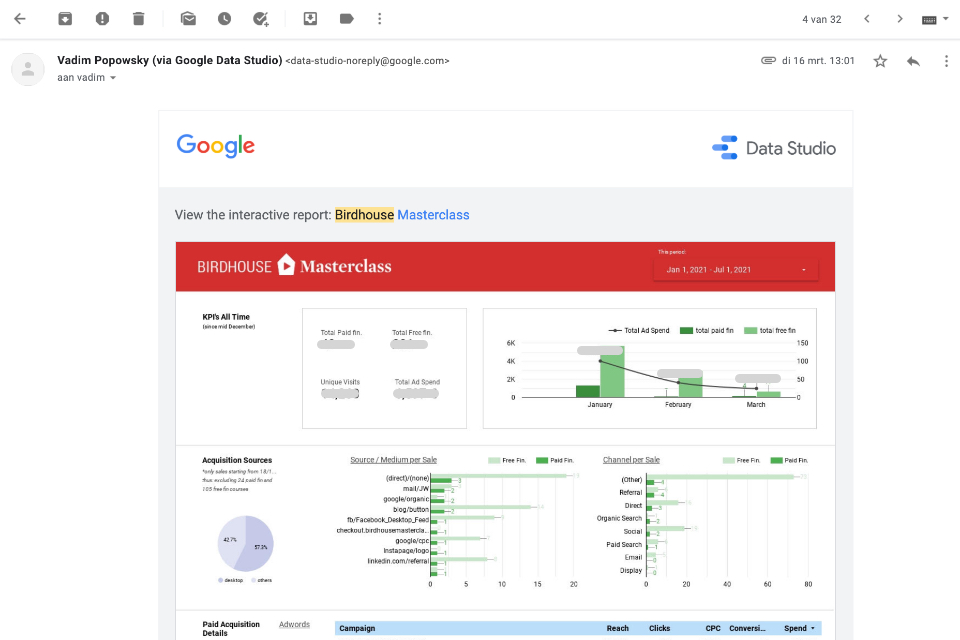Image resolution: width=960 pixels, height=640 pixels.
Task: Click the Total Ad Spend KPI label
Action: (417, 382)
